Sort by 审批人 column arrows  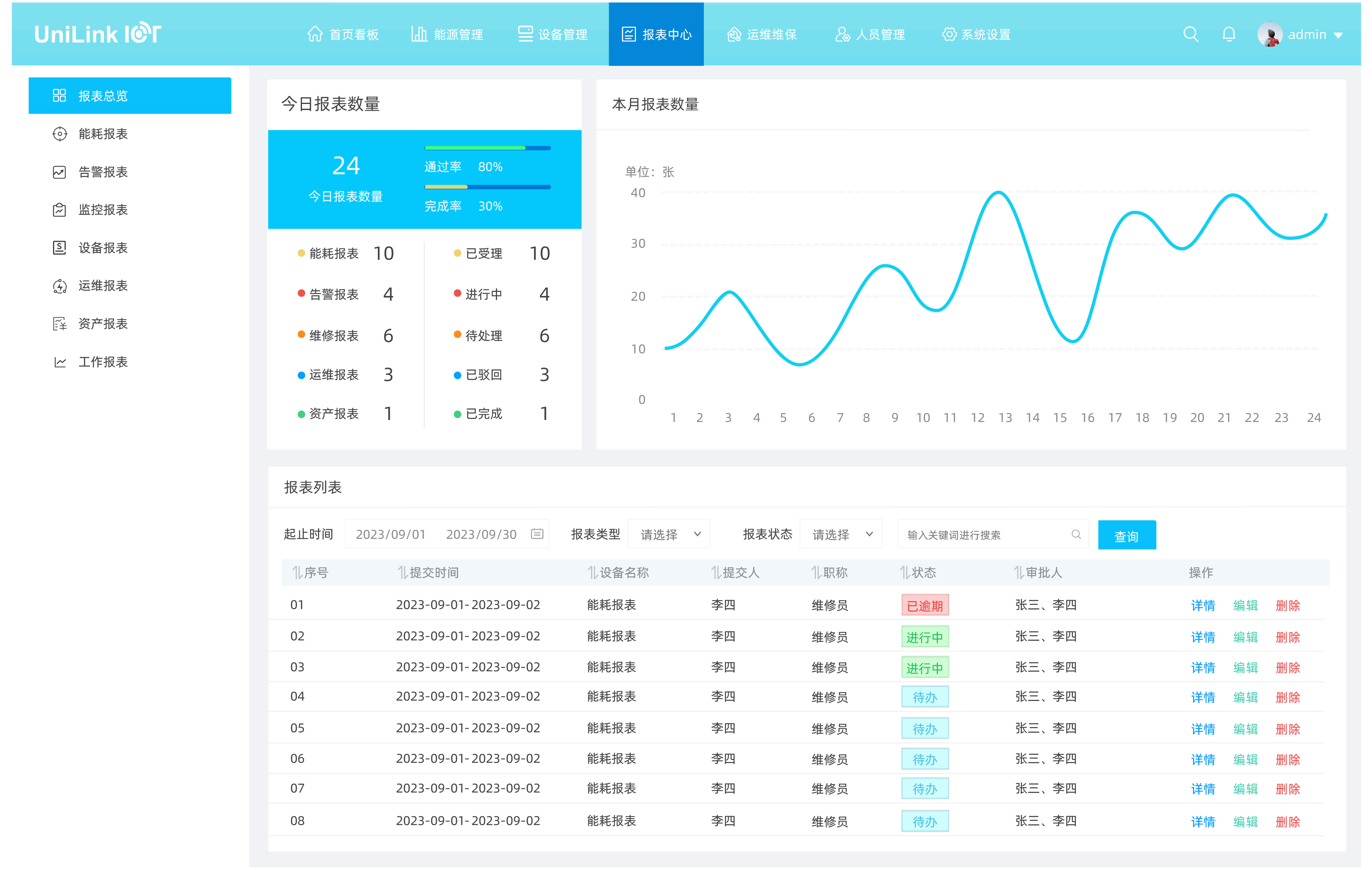(1019, 572)
